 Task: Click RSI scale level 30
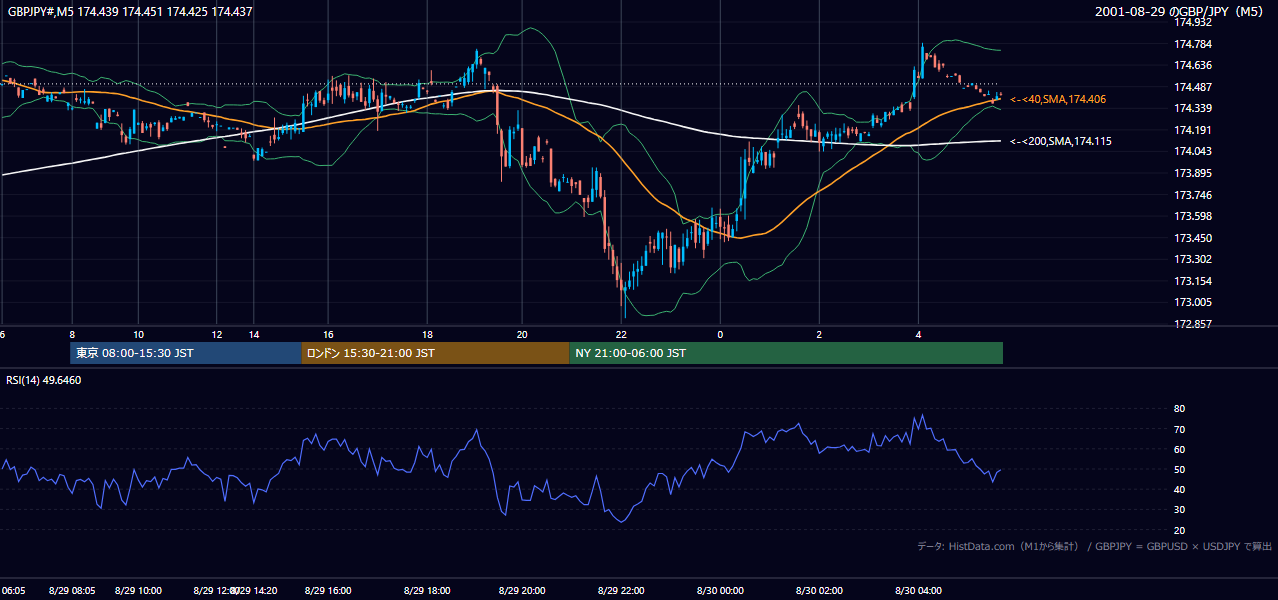[x=1179, y=510]
